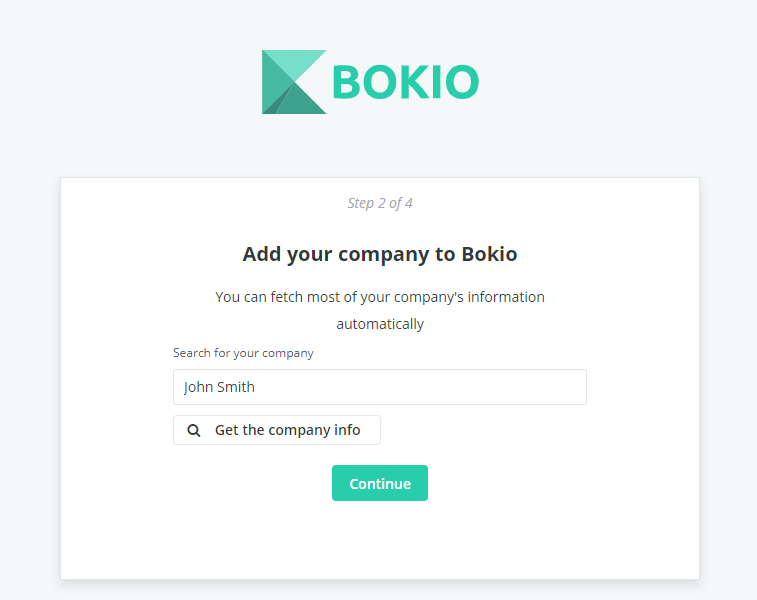Click the 'You can fetch most' description line
Image resolution: width=757 pixels, height=600 pixels.
(x=379, y=297)
